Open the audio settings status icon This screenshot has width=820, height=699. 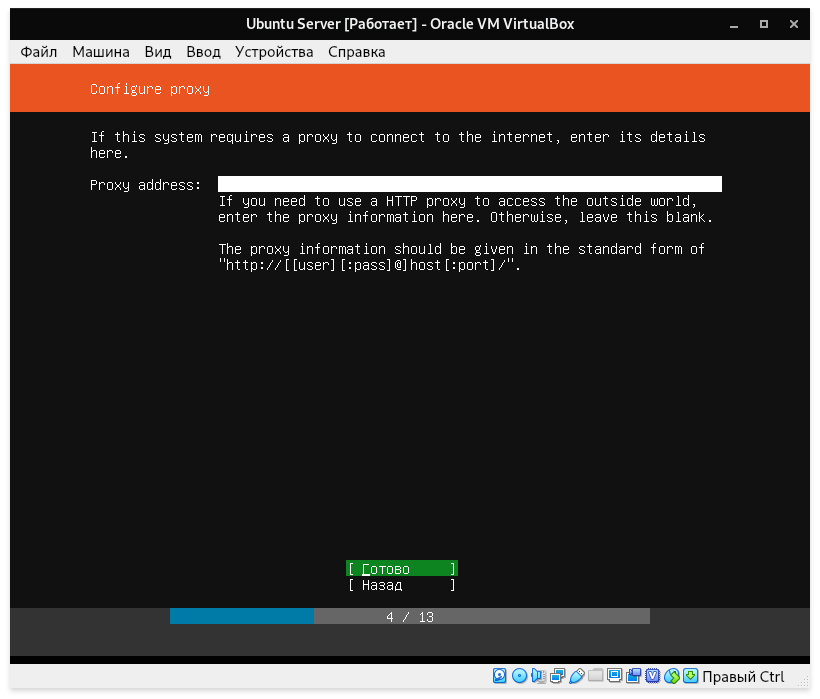[539, 676]
